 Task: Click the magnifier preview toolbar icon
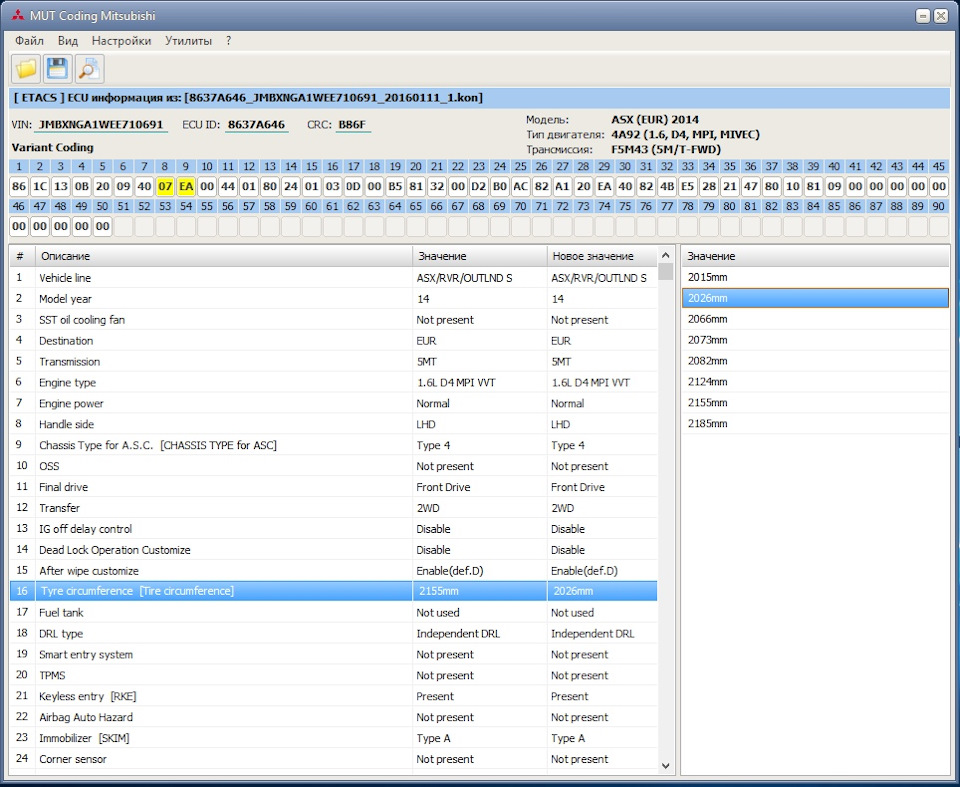click(x=89, y=69)
